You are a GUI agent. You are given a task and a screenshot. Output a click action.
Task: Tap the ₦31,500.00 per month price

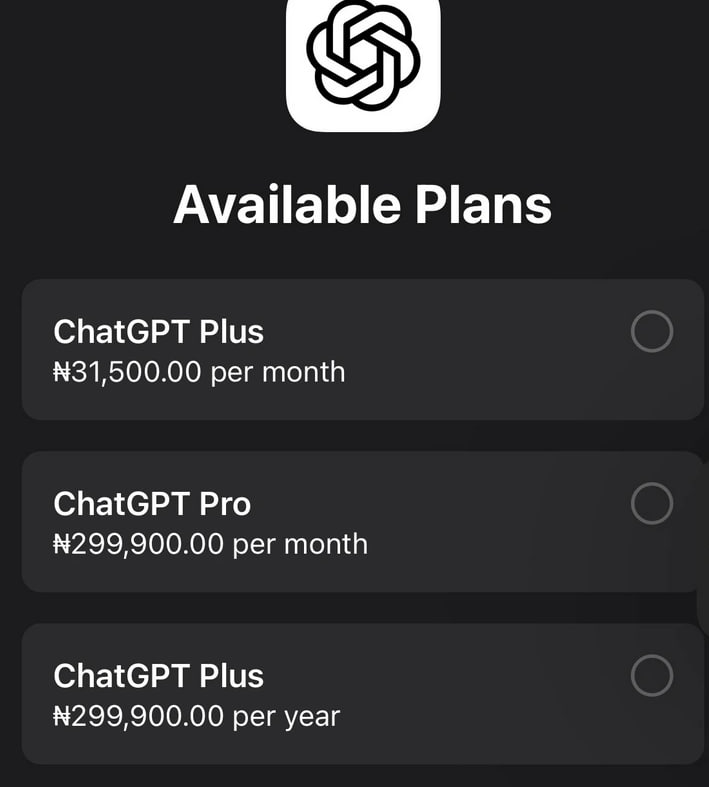(199, 372)
